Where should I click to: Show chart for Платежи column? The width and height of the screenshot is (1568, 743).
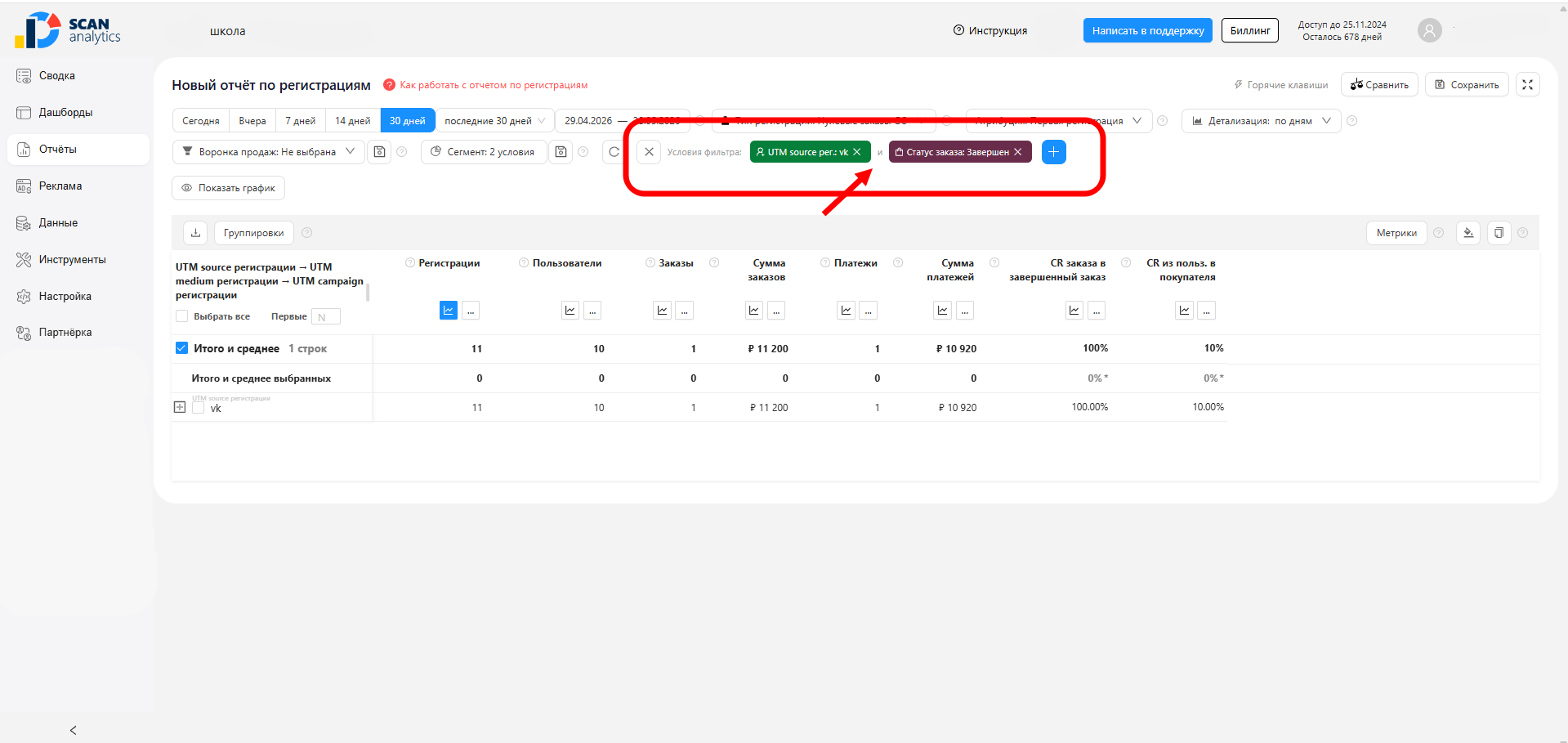(847, 311)
